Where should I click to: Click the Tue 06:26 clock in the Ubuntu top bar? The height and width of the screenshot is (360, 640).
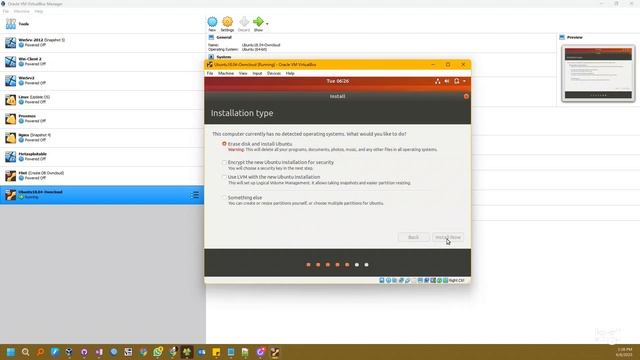[x=338, y=81]
